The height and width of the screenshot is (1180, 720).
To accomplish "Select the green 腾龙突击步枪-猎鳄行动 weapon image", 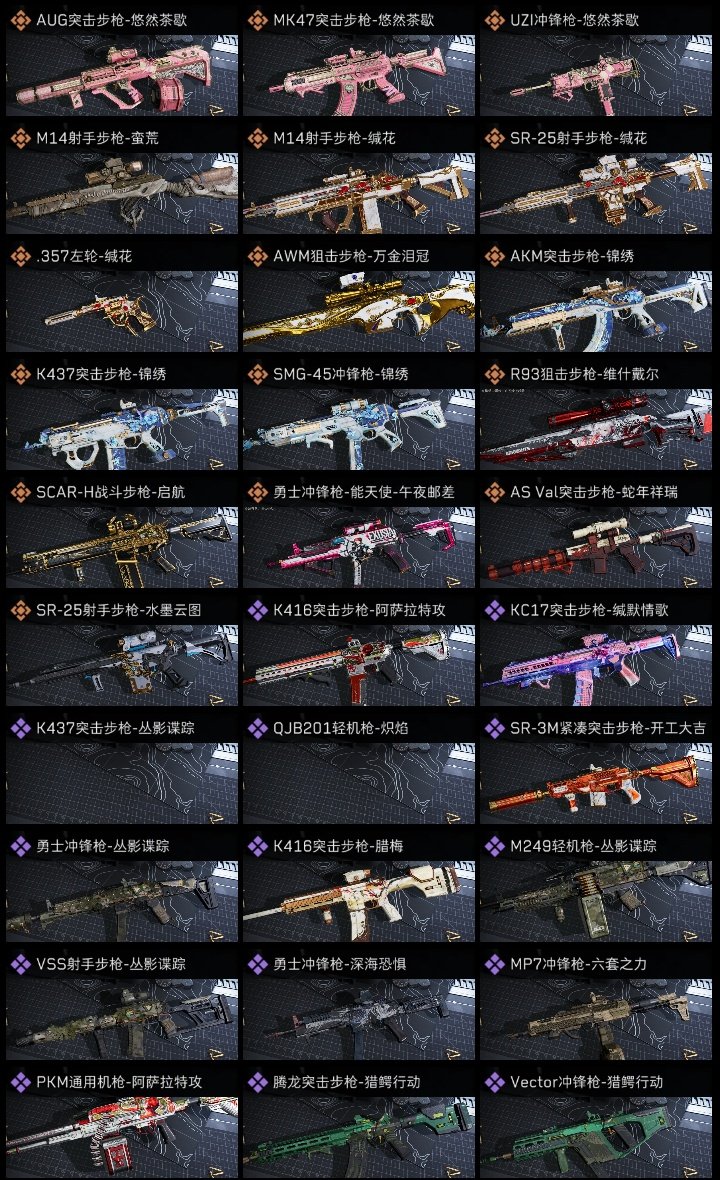I will click(x=359, y=1138).
